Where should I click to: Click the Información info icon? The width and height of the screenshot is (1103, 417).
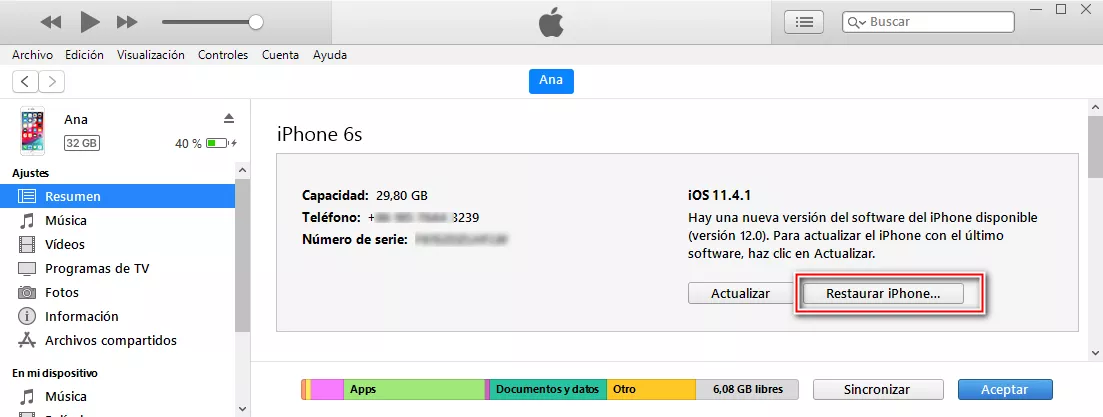tap(27, 316)
